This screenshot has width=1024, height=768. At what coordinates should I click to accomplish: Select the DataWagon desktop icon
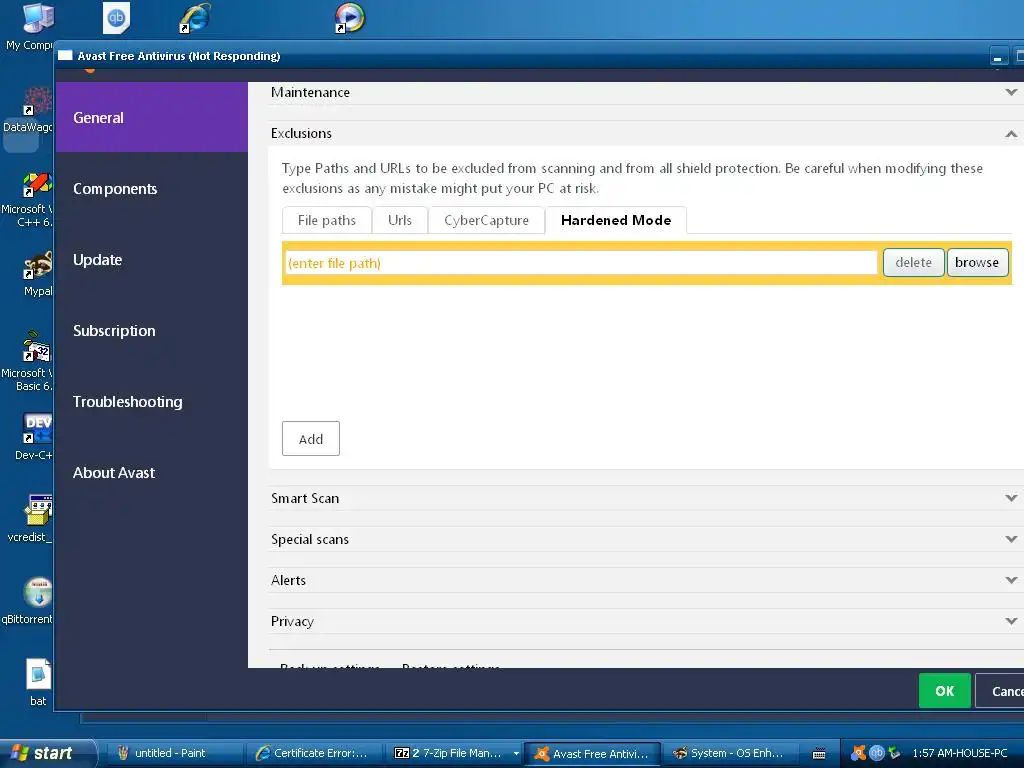point(27,110)
